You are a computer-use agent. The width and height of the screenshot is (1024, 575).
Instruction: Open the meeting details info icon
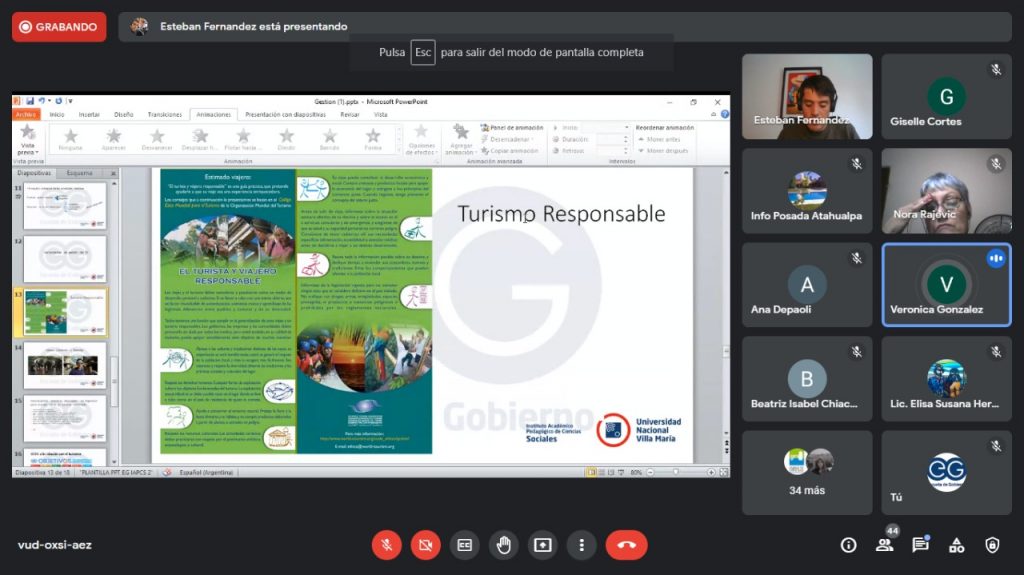[x=848, y=545]
